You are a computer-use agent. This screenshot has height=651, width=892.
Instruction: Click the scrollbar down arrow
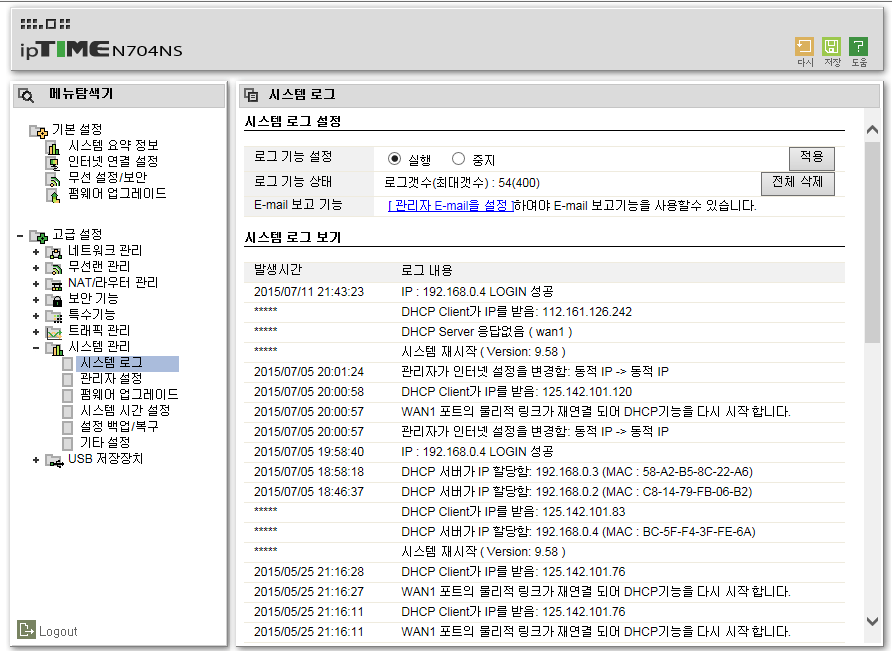point(872,621)
